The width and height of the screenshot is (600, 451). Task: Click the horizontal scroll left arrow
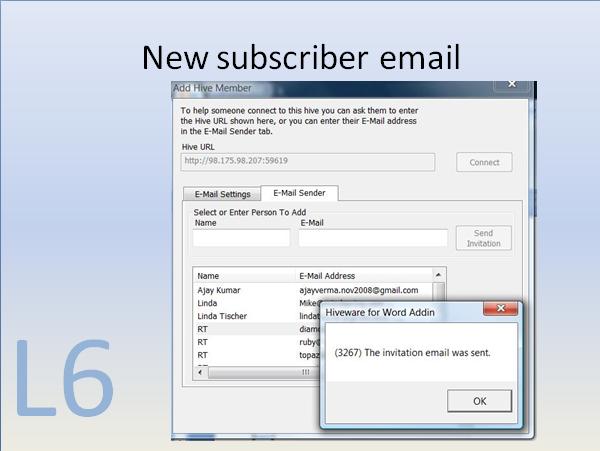[x=200, y=372]
